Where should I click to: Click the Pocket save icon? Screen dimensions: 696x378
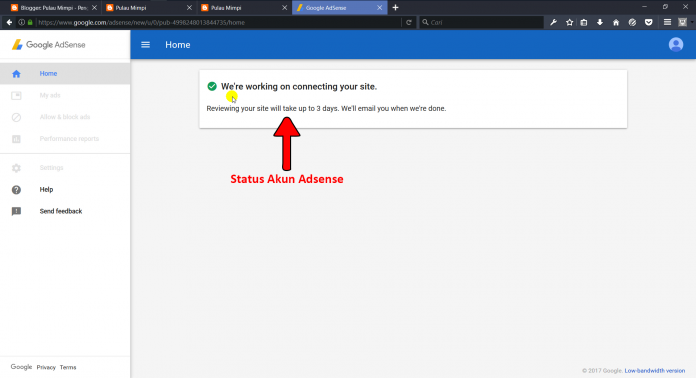tap(649, 22)
